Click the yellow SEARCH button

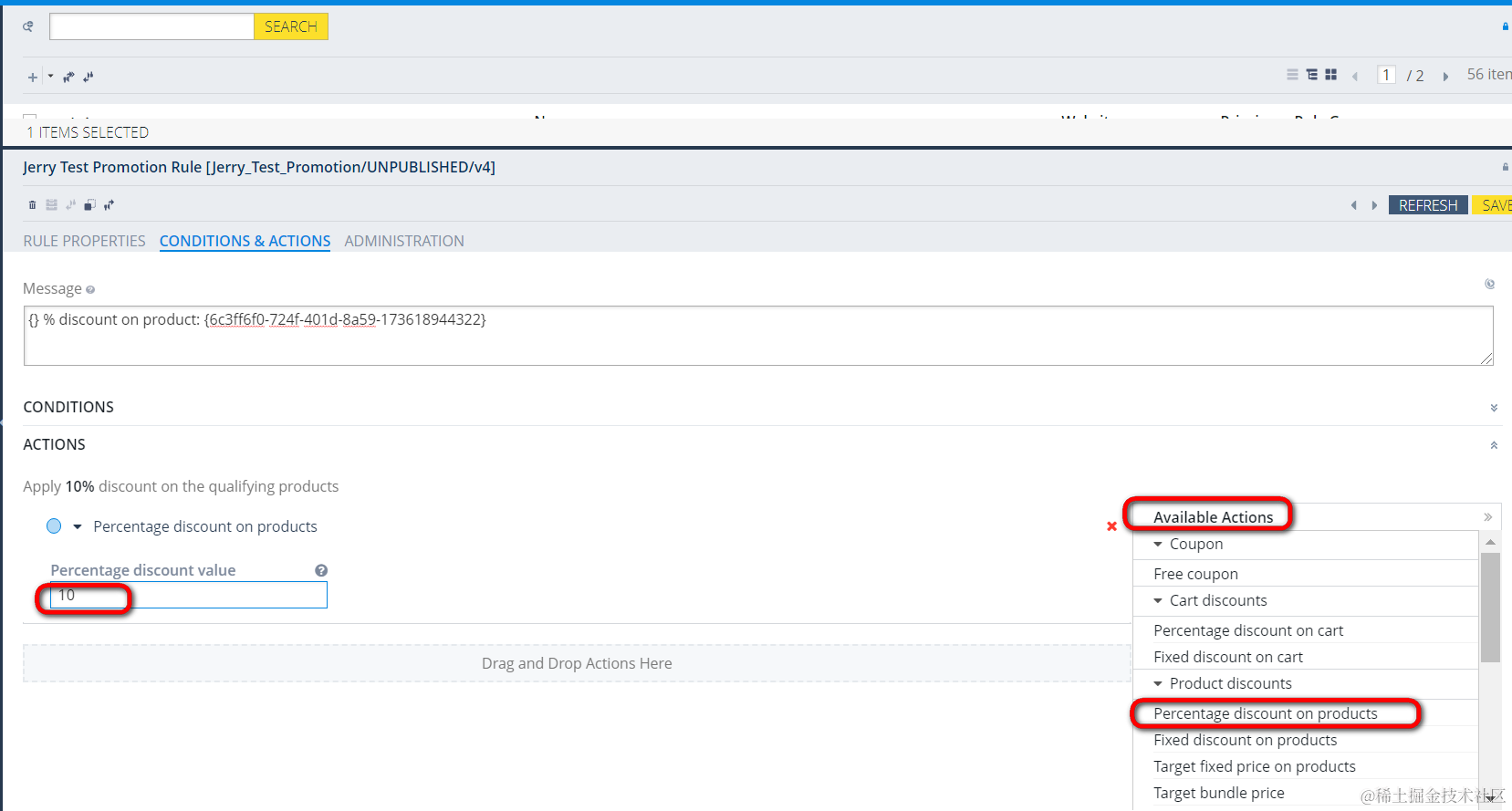(291, 26)
